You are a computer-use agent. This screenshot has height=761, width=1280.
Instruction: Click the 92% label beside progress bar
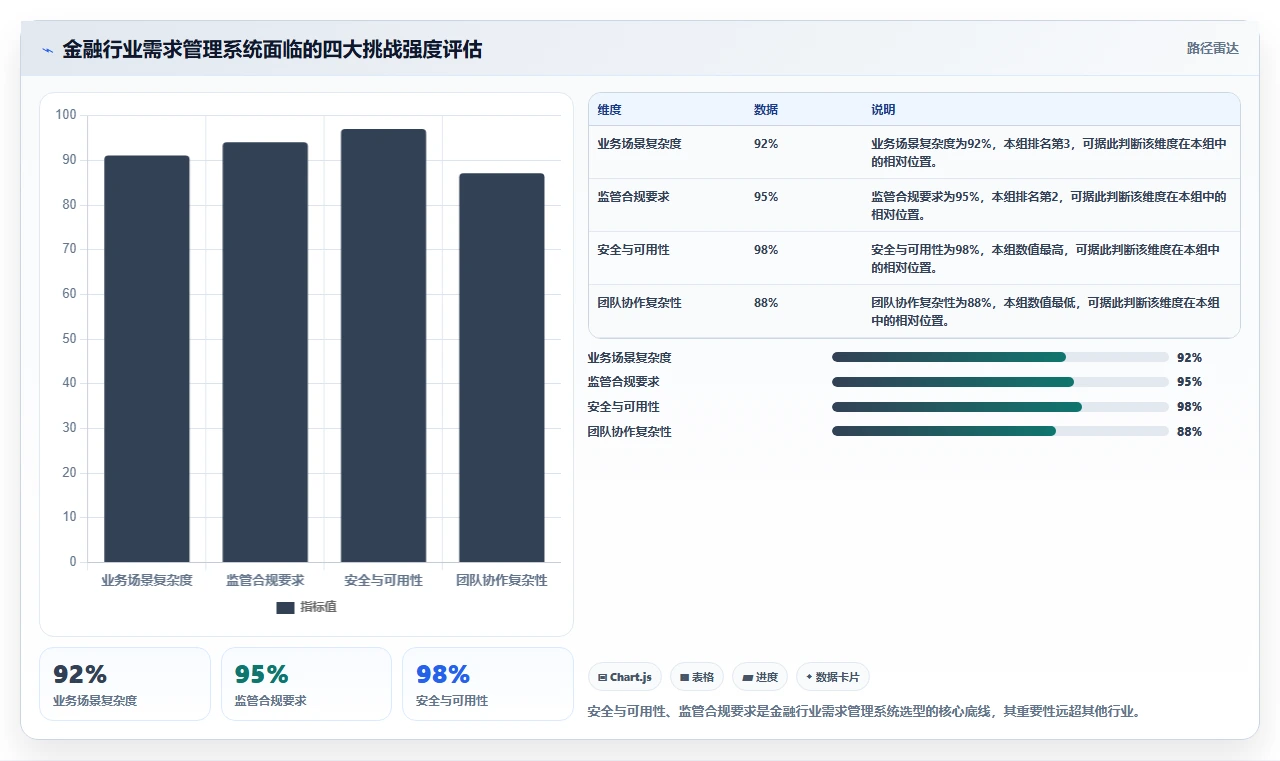coord(1189,357)
